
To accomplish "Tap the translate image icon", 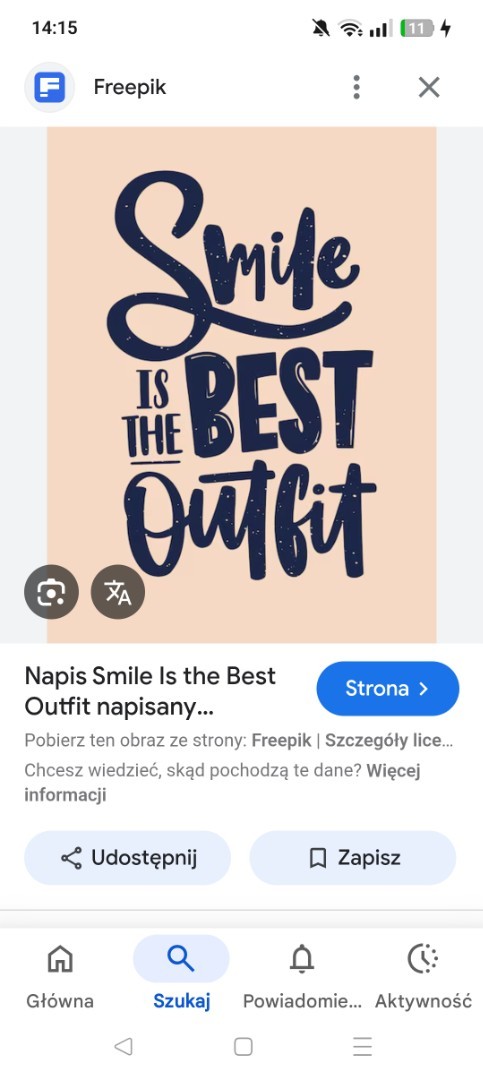I will 118,592.
